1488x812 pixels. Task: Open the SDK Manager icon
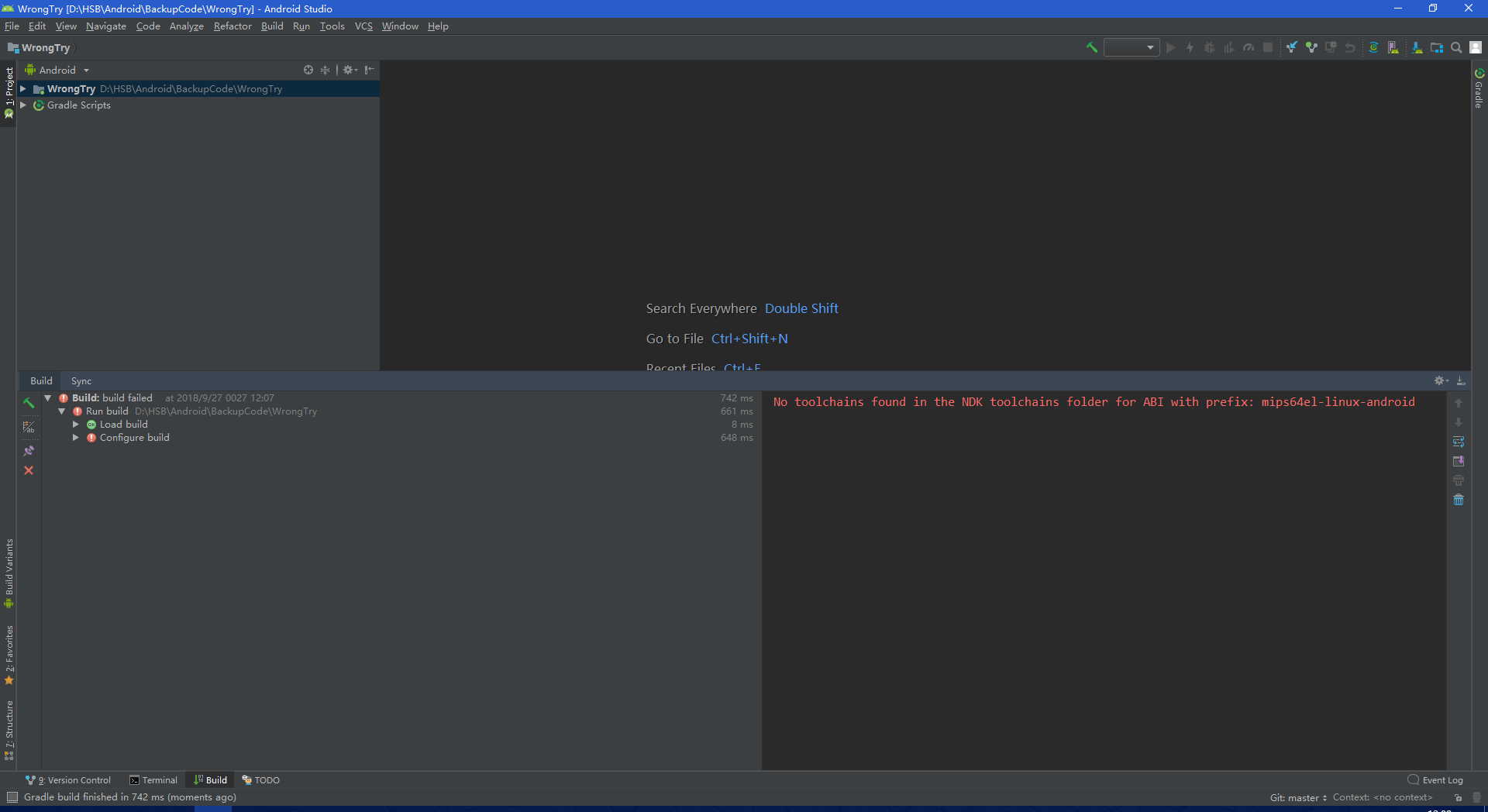pyautogui.click(x=1417, y=47)
